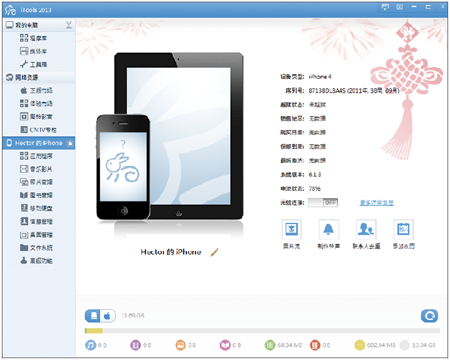Open the contacts avatar icon

(366, 229)
